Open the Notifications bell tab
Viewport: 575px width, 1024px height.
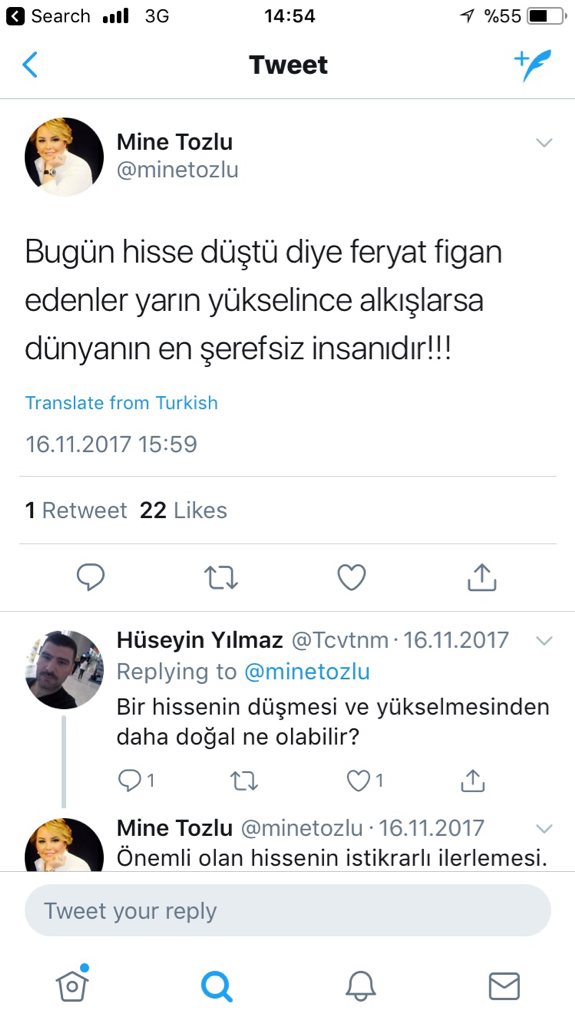pos(361,985)
